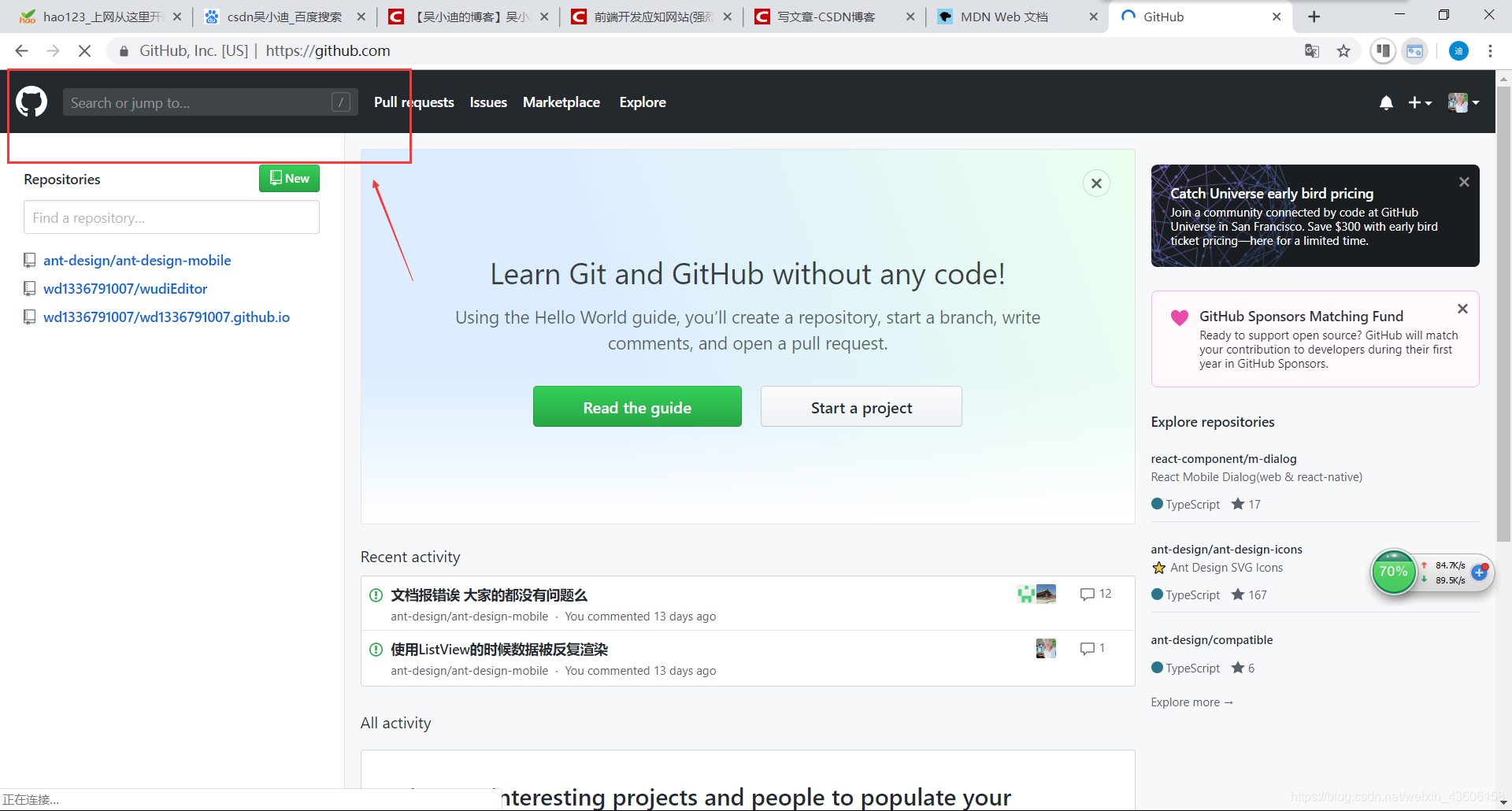The height and width of the screenshot is (811, 1512).
Task: Close the Universe early bird card
Action: pyautogui.click(x=1464, y=182)
